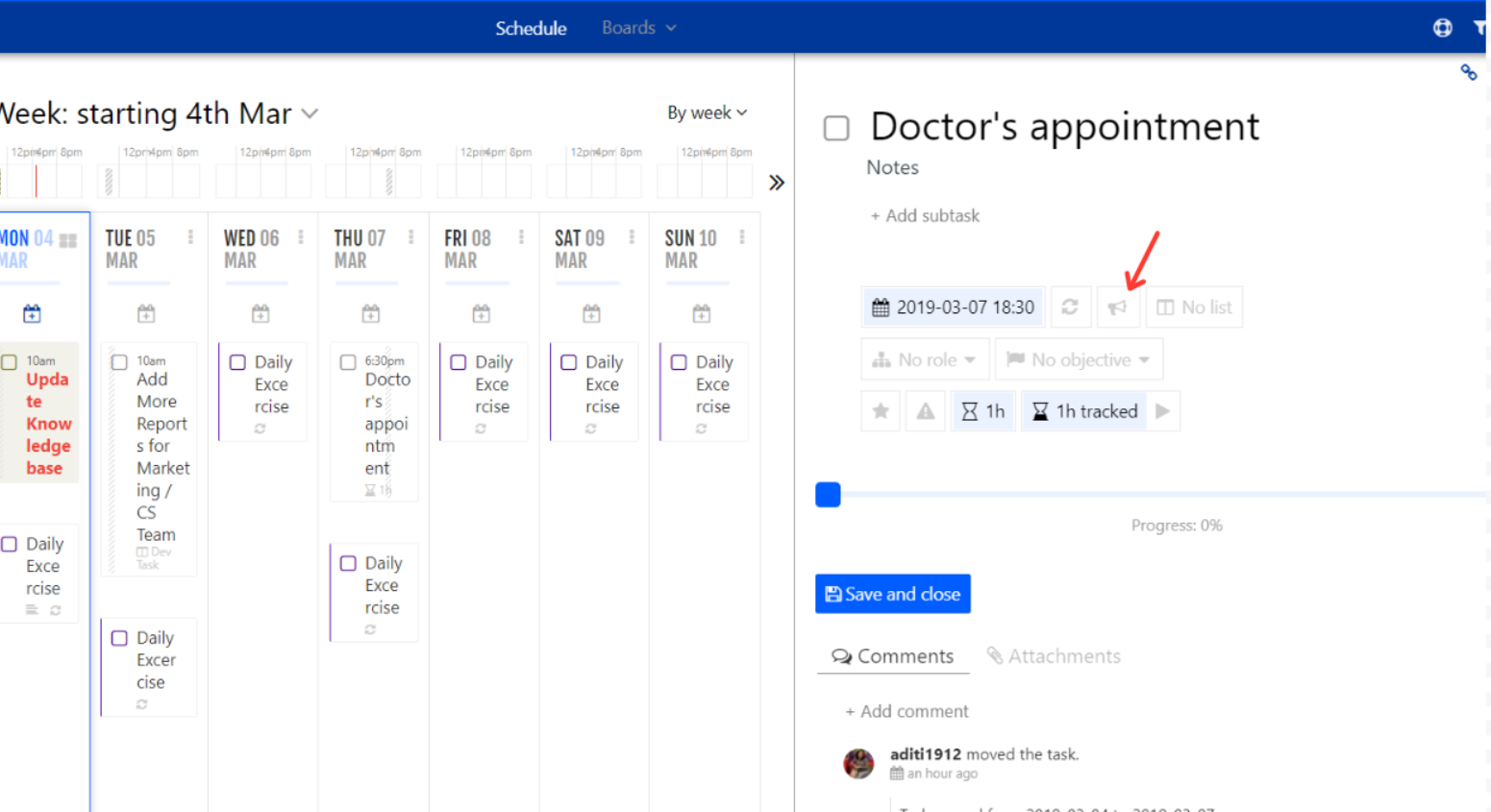Check Tuesday's Daily Exercise task

pyautogui.click(x=119, y=638)
